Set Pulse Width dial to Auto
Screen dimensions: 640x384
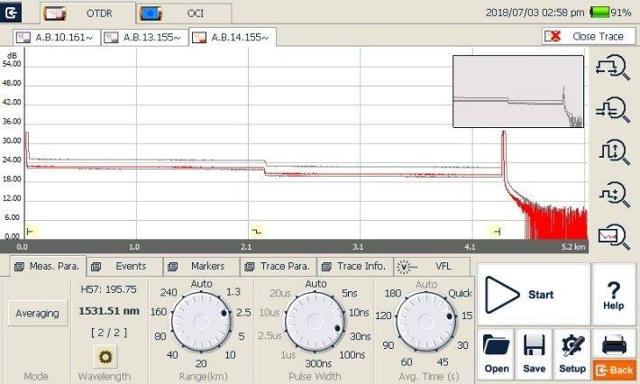pyautogui.click(x=316, y=284)
